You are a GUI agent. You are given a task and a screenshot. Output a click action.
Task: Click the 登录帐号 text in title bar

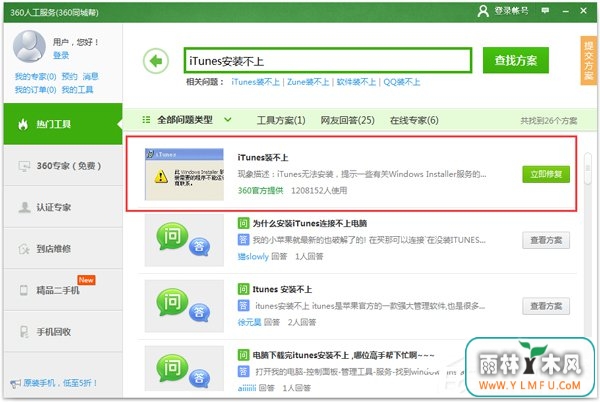pos(512,11)
